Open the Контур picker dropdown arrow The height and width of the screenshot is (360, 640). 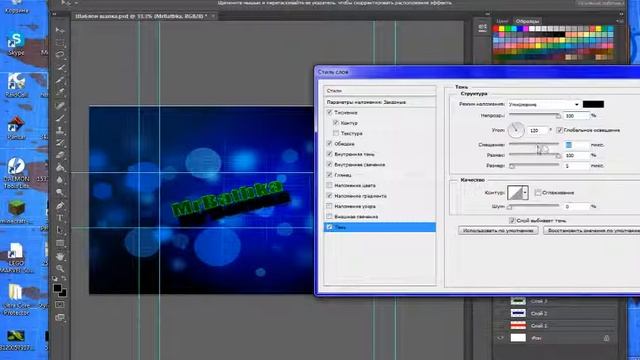tap(525, 193)
